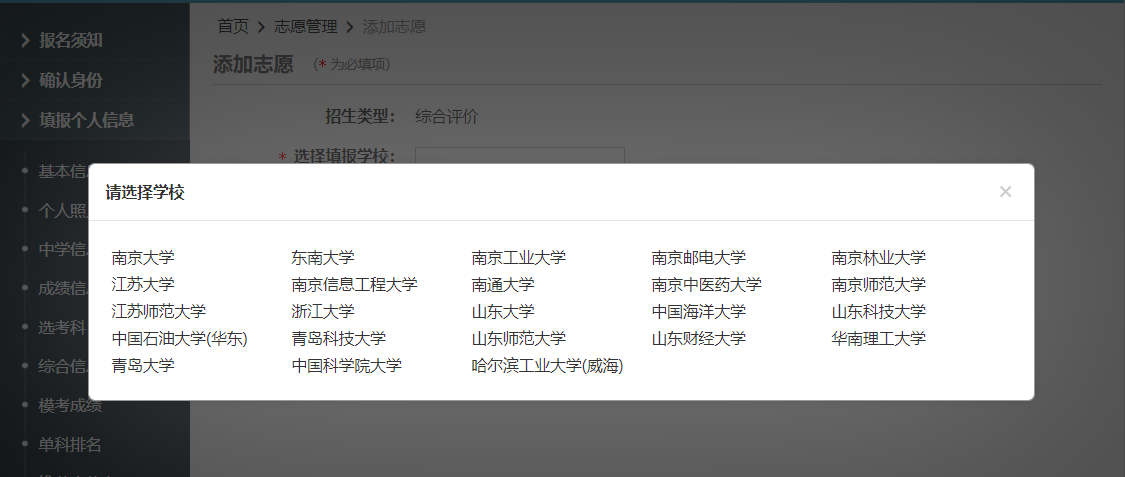
Task: Click 华南理工大学 school entry
Action: pyautogui.click(x=878, y=339)
